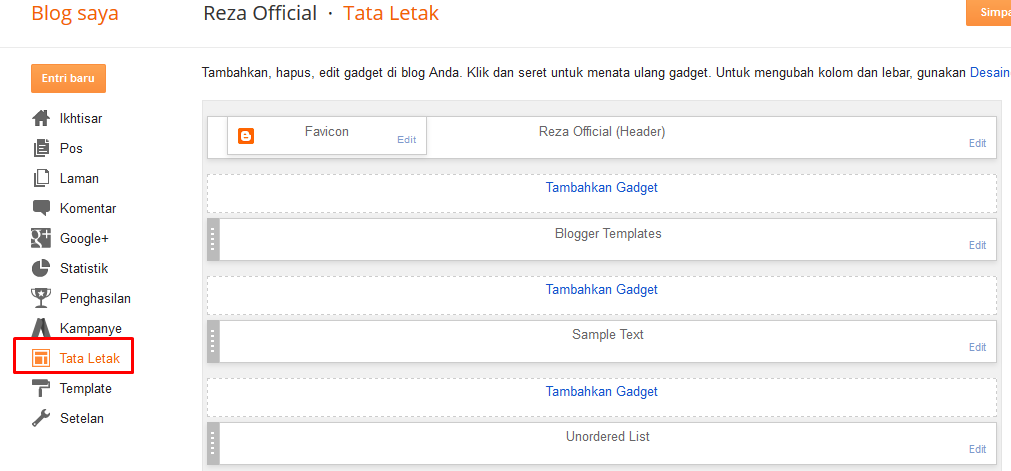Edit the Sample Text gadget

(x=977, y=347)
